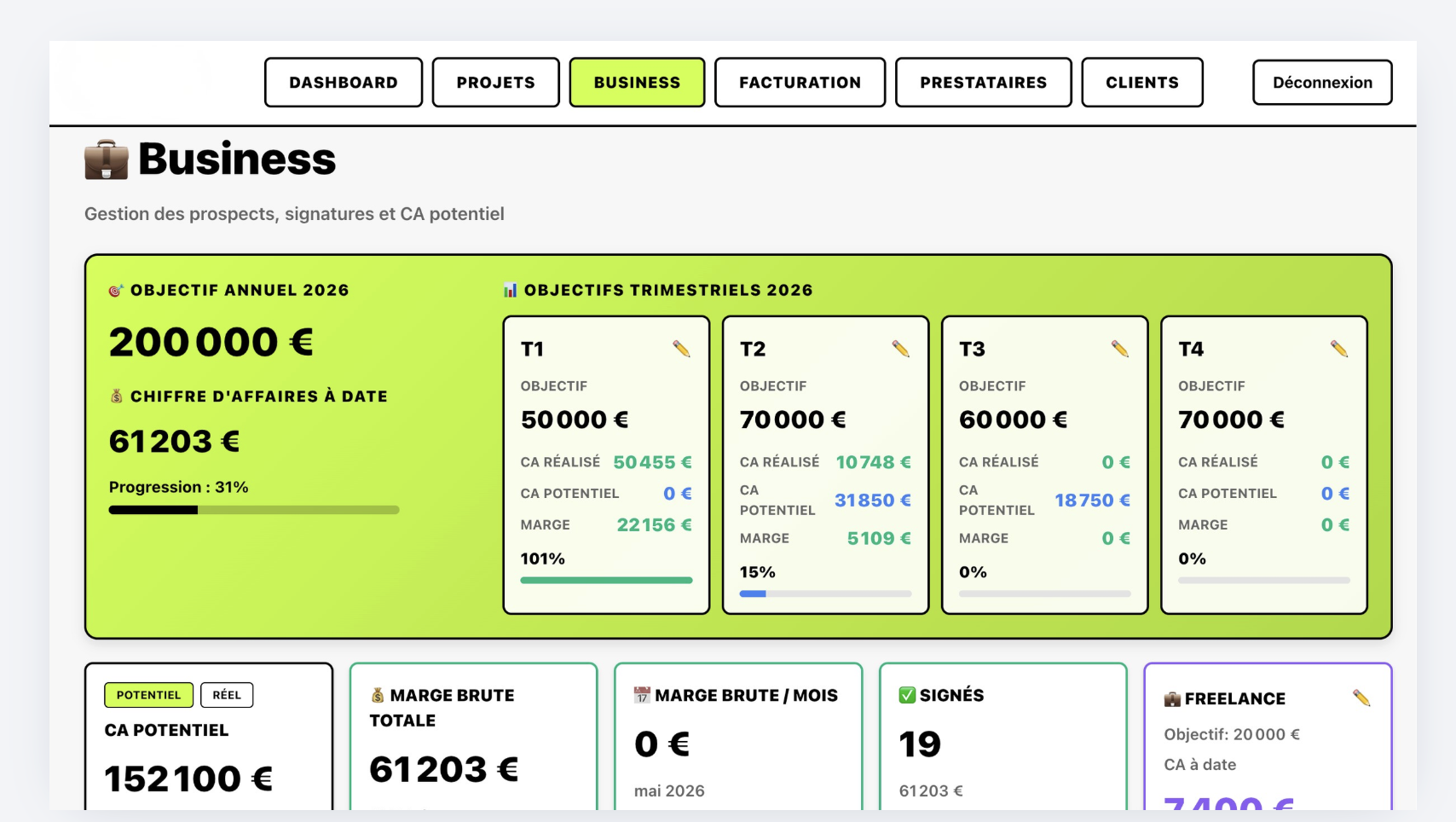
Task: Open the Signés summary card
Action: [1003, 738]
